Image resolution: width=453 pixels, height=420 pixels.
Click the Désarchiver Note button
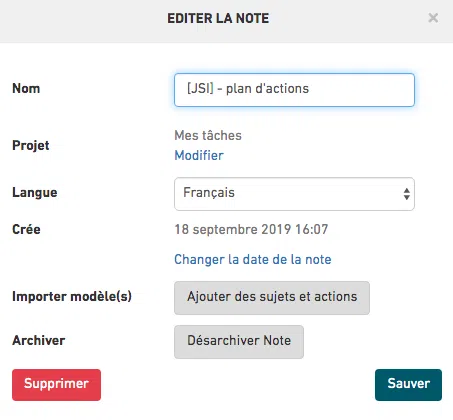tap(239, 342)
